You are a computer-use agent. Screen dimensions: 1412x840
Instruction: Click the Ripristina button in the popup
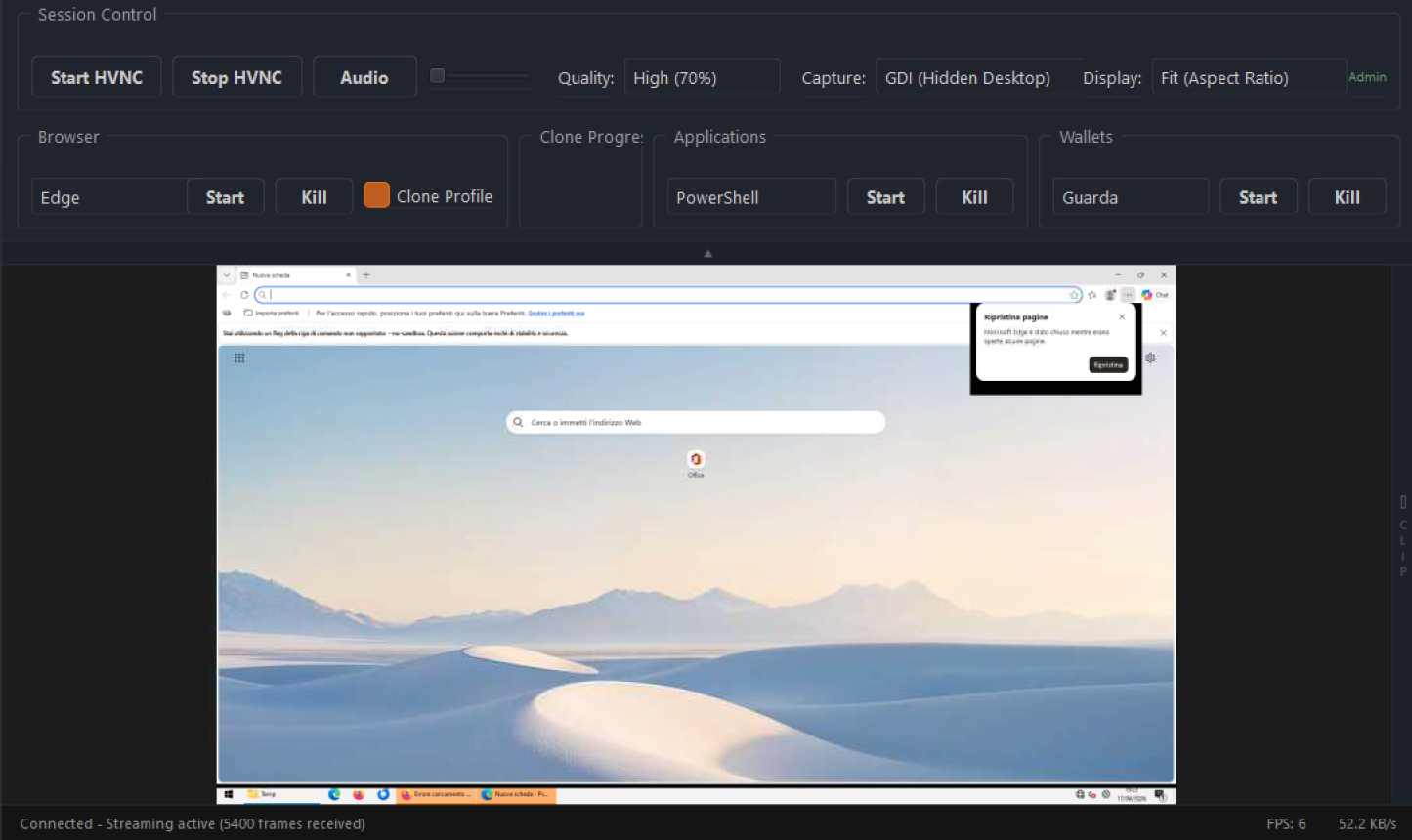(x=1108, y=365)
